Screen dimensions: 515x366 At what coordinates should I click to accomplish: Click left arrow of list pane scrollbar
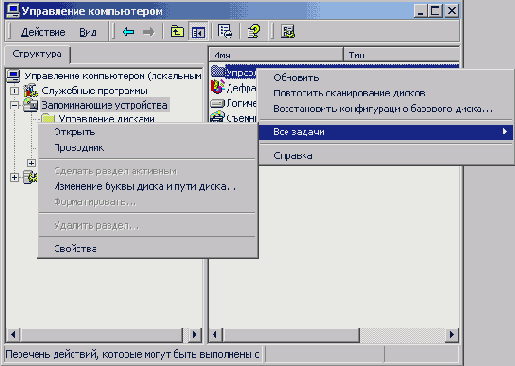[215, 334]
